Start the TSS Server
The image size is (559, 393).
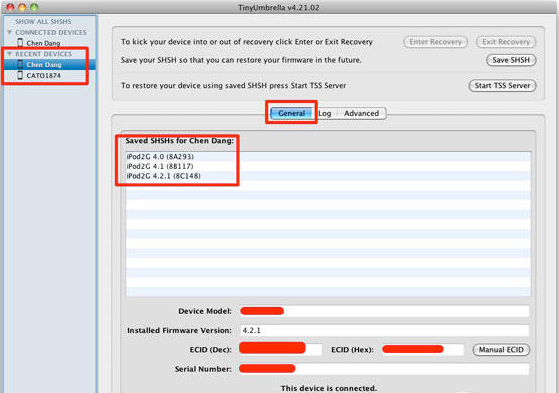[502, 86]
